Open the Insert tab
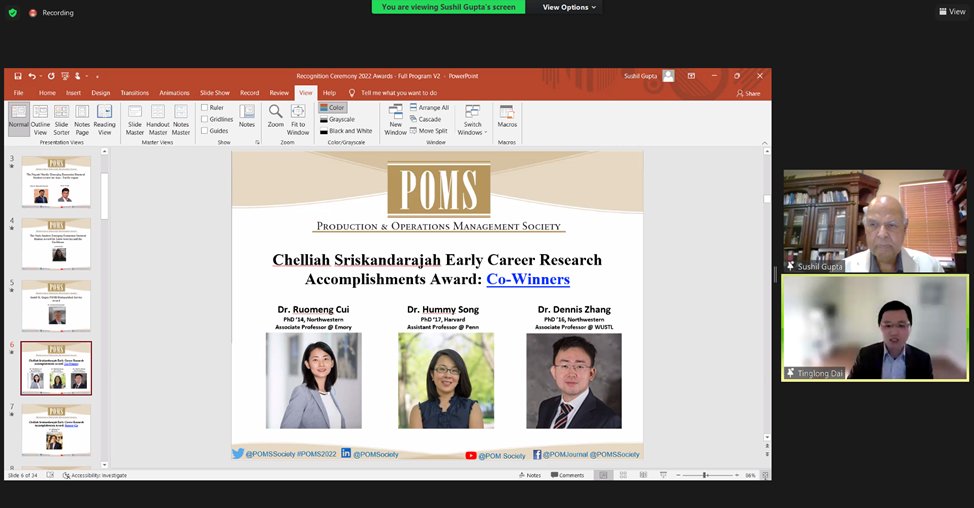 click(73, 93)
